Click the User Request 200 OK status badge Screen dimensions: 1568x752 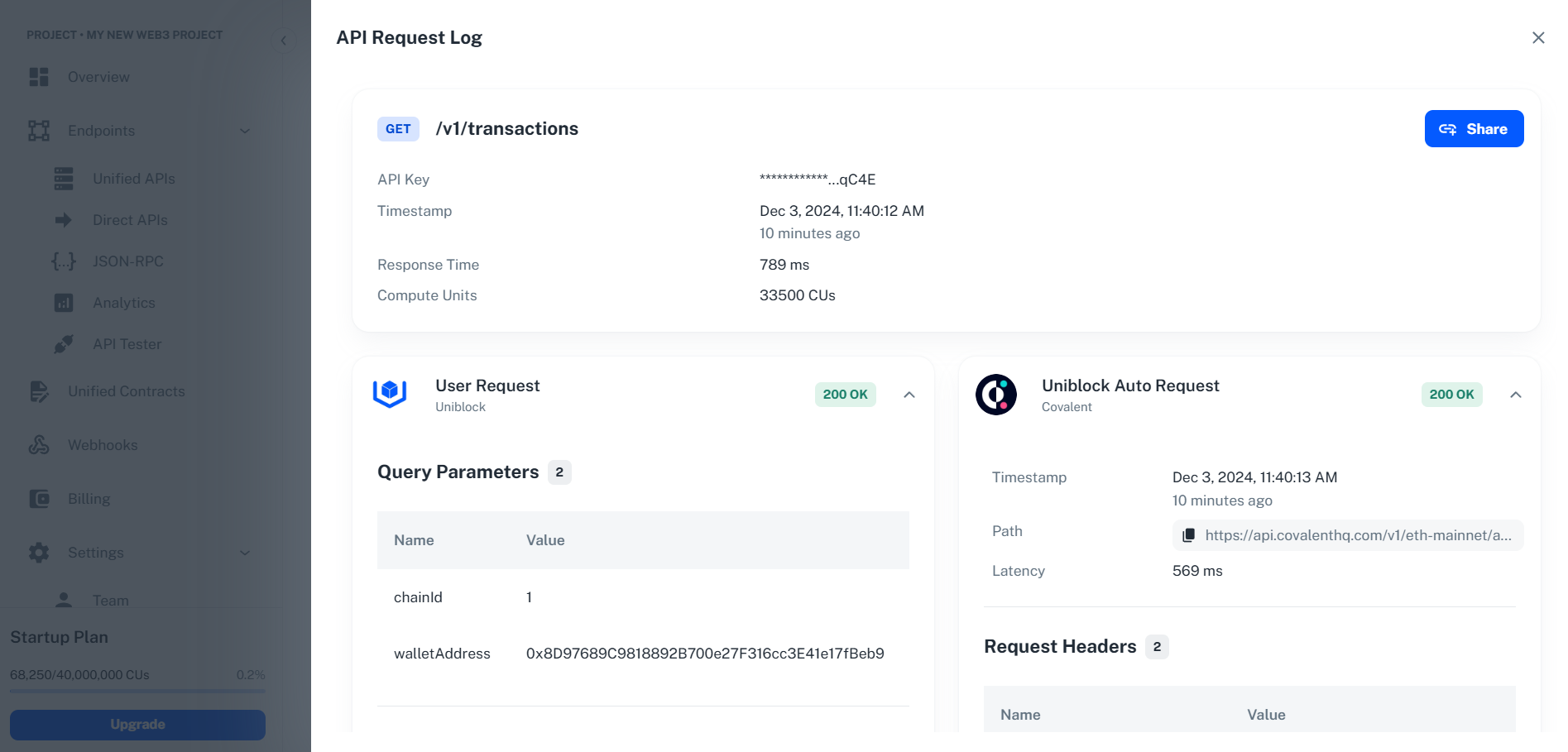click(x=846, y=395)
